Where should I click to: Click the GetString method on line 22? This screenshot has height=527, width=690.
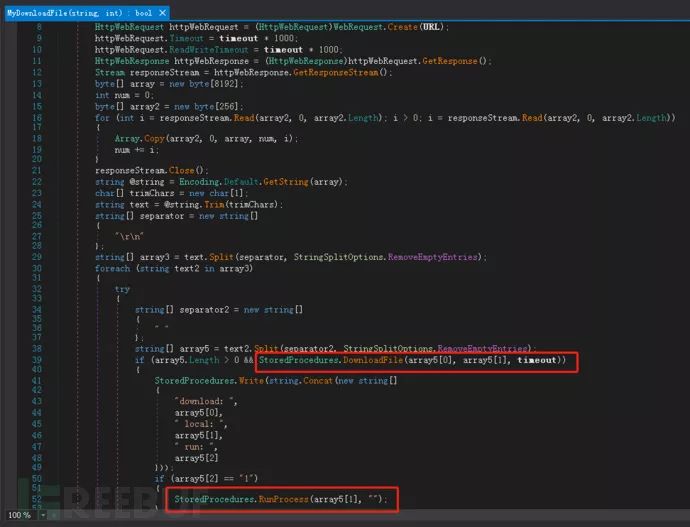286,182
